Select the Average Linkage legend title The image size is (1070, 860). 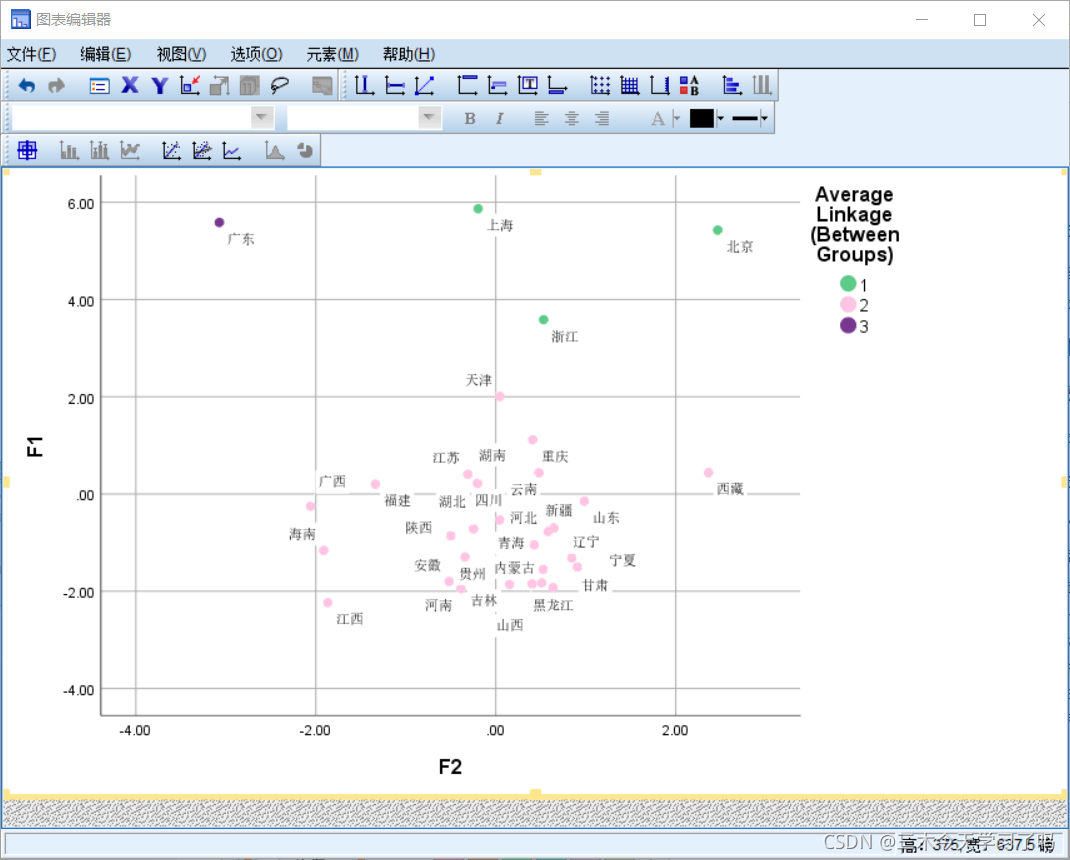click(854, 224)
